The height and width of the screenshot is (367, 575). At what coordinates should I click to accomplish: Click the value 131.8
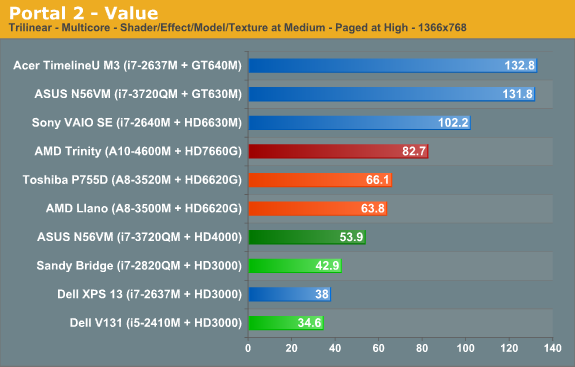(517, 94)
